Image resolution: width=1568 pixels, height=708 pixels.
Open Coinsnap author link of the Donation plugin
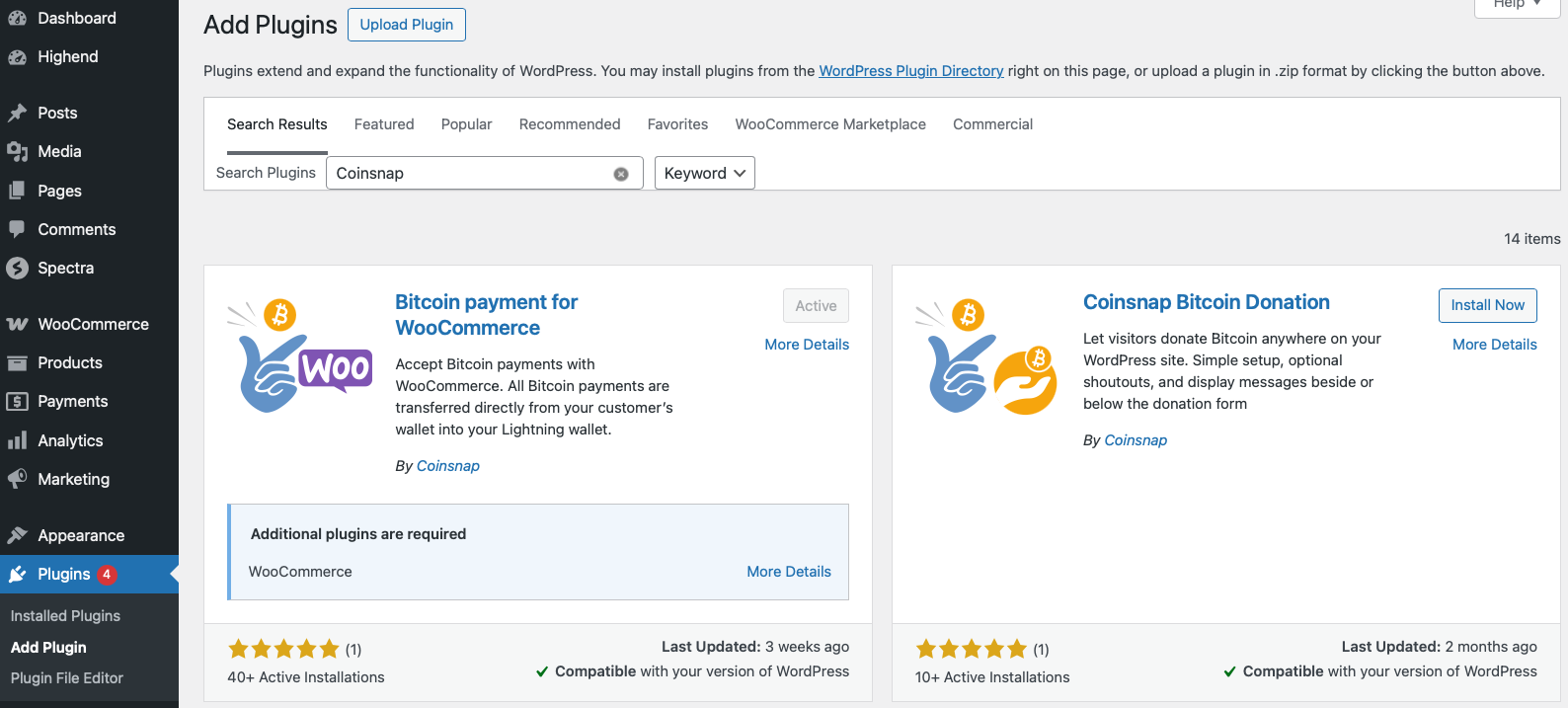tap(1136, 440)
